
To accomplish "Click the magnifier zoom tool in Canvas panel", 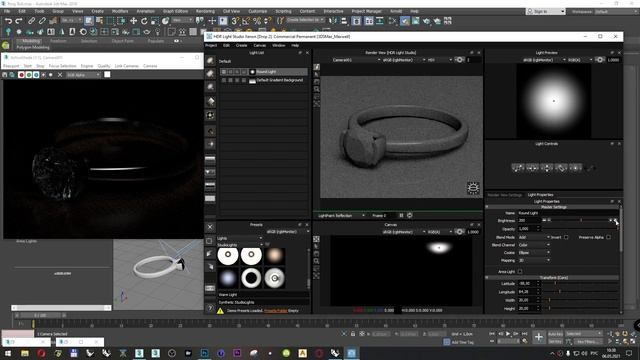I will pyautogui.click(x=316, y=261).
